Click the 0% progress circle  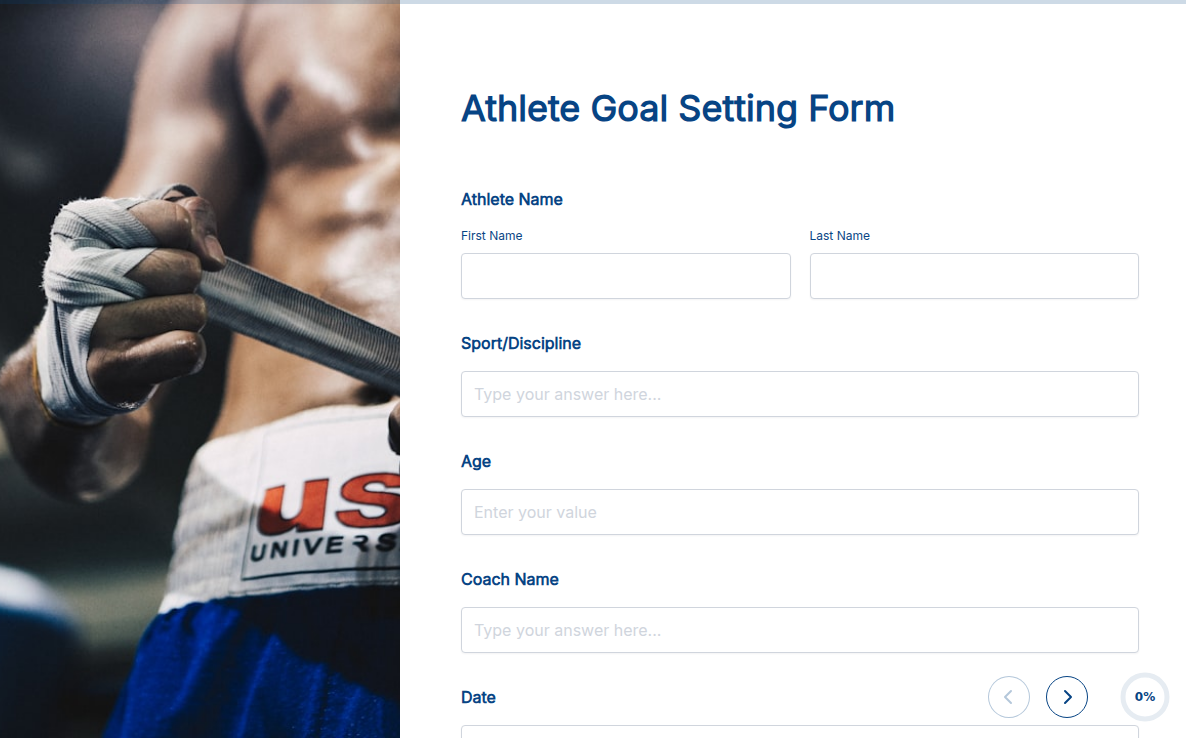pyautogui.click(x=1144, y=697)
